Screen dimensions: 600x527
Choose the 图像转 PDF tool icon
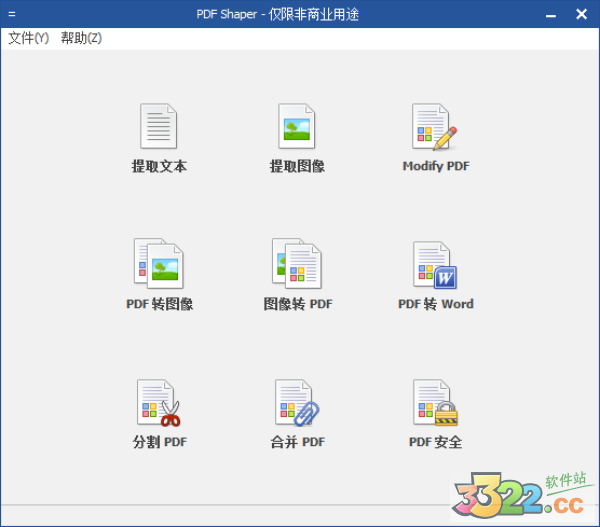coord(297,264)
